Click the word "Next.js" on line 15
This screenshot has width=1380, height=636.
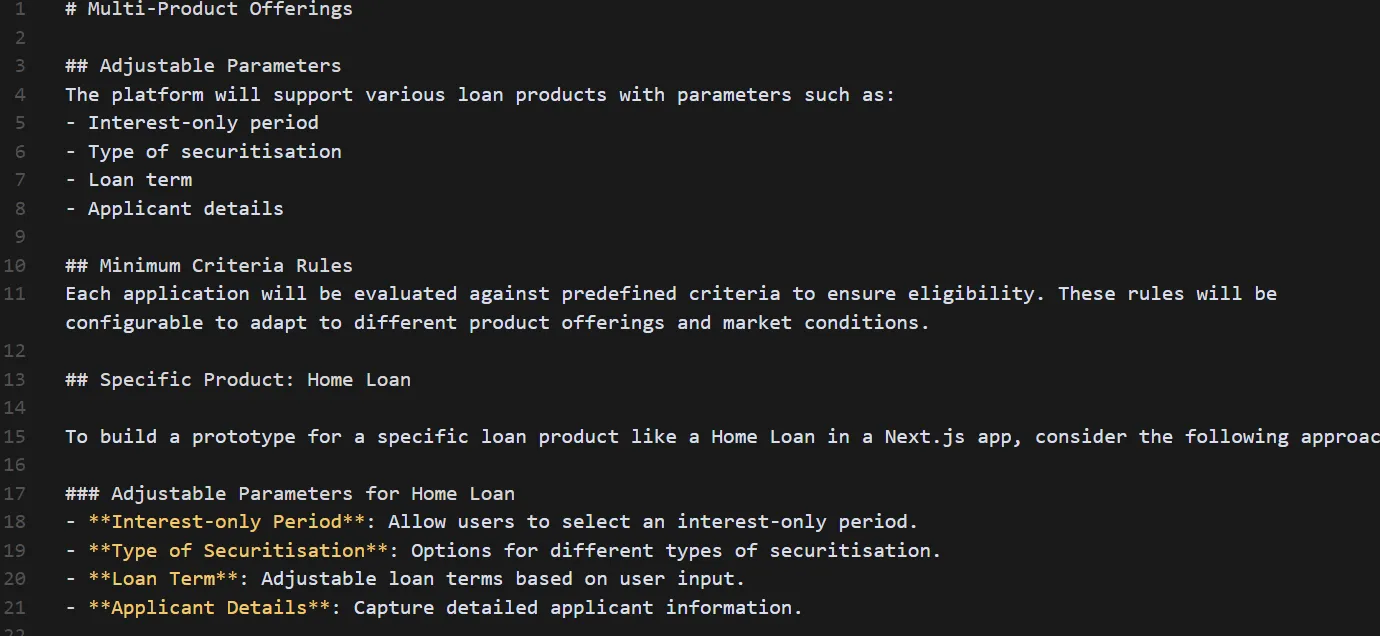click(x=924, y=437)
